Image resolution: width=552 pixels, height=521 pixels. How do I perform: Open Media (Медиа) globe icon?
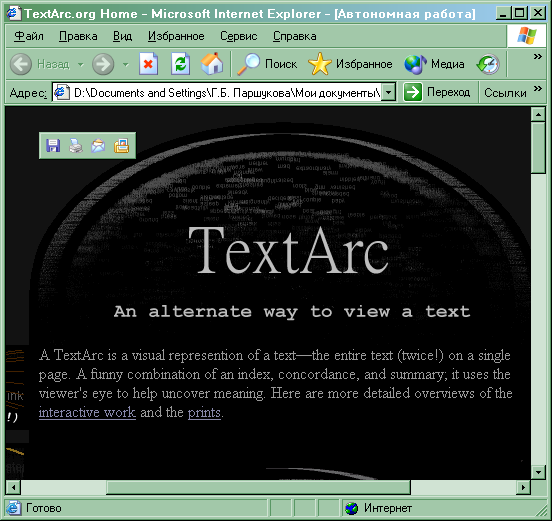point(415,64)
